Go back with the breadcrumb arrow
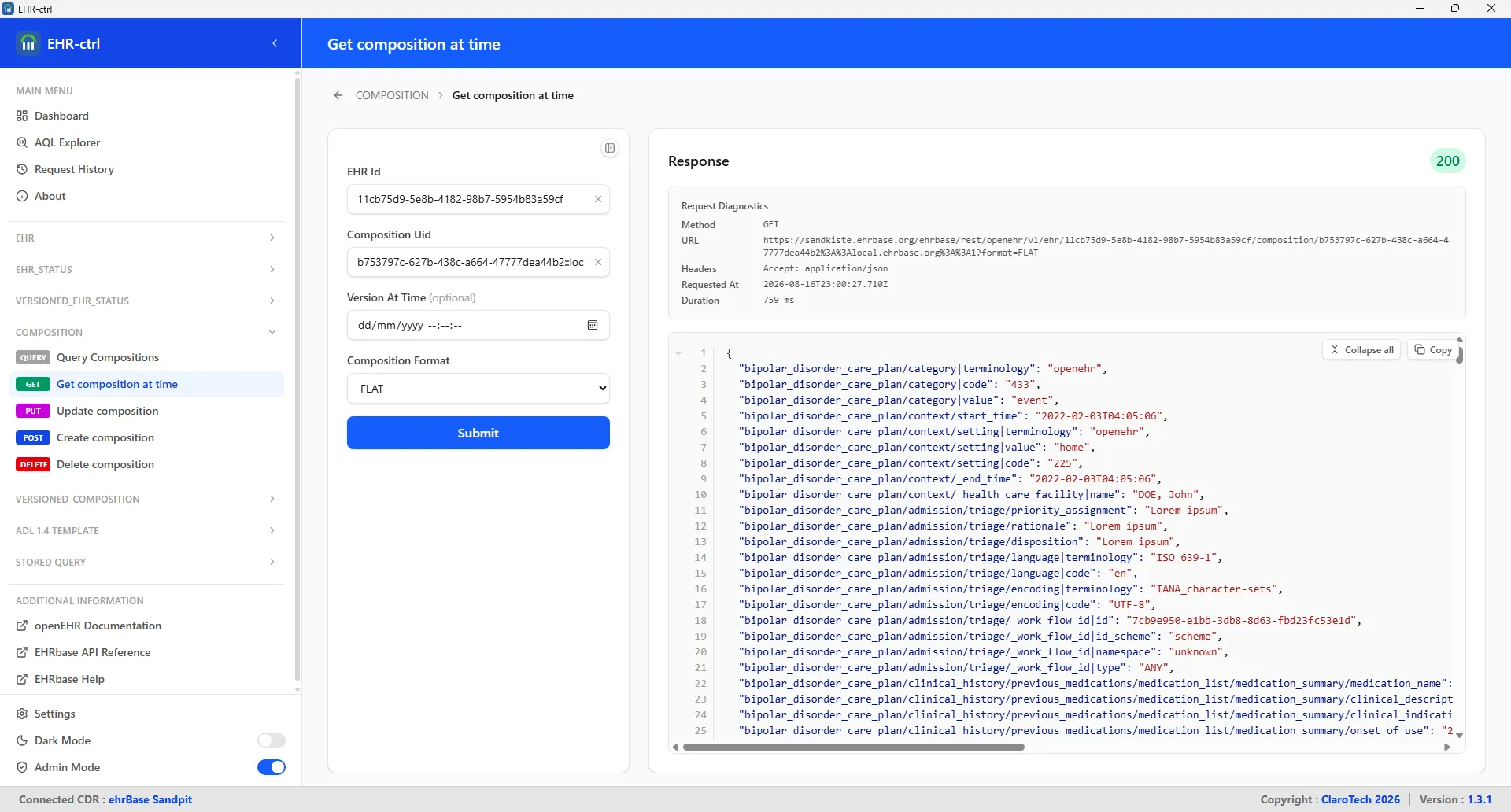Screen dimensions: 1511x812 (x=338, y=95)
